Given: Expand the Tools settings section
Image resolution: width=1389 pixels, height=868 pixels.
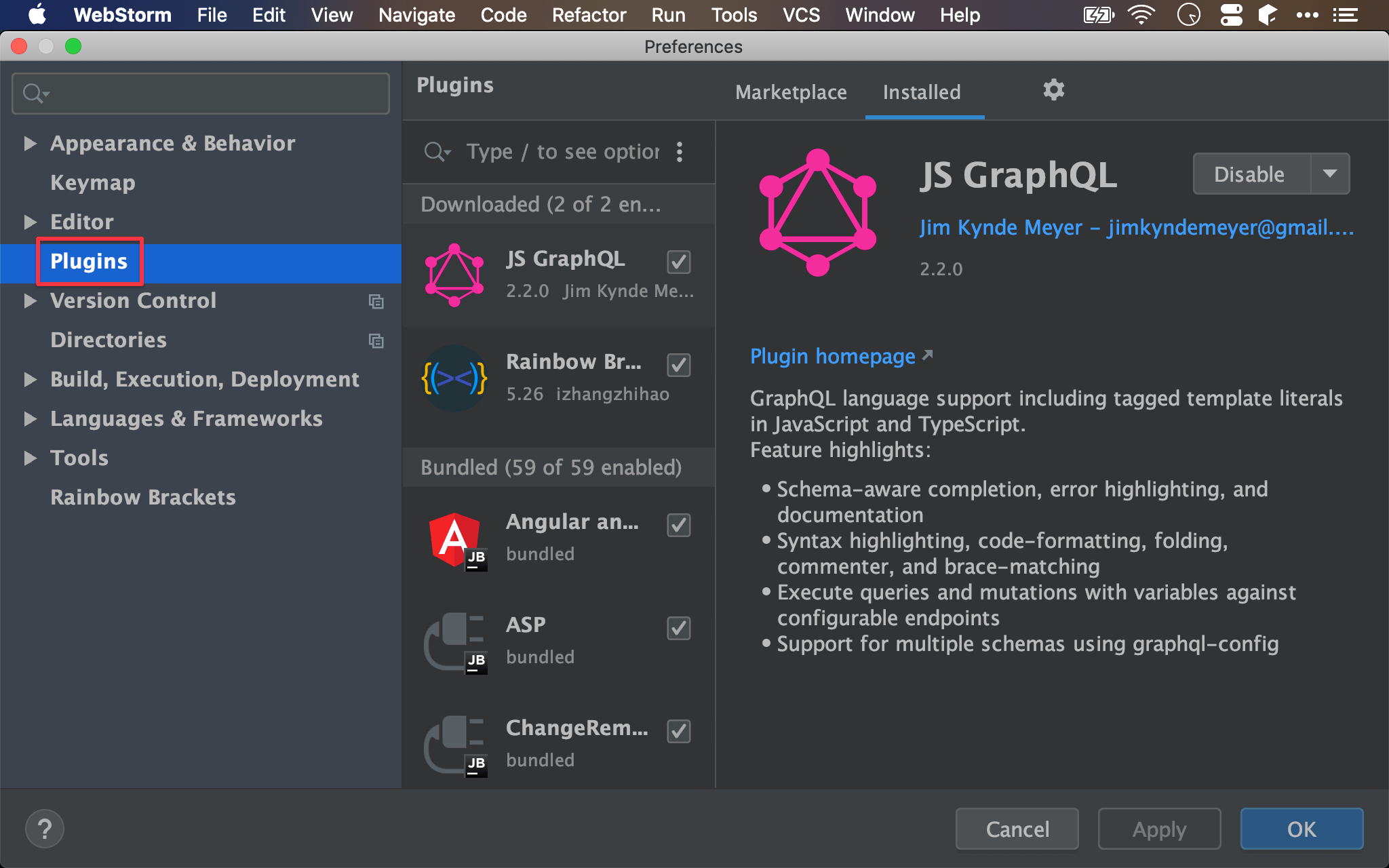Looking at the screenshot, I should pos(30,458).
